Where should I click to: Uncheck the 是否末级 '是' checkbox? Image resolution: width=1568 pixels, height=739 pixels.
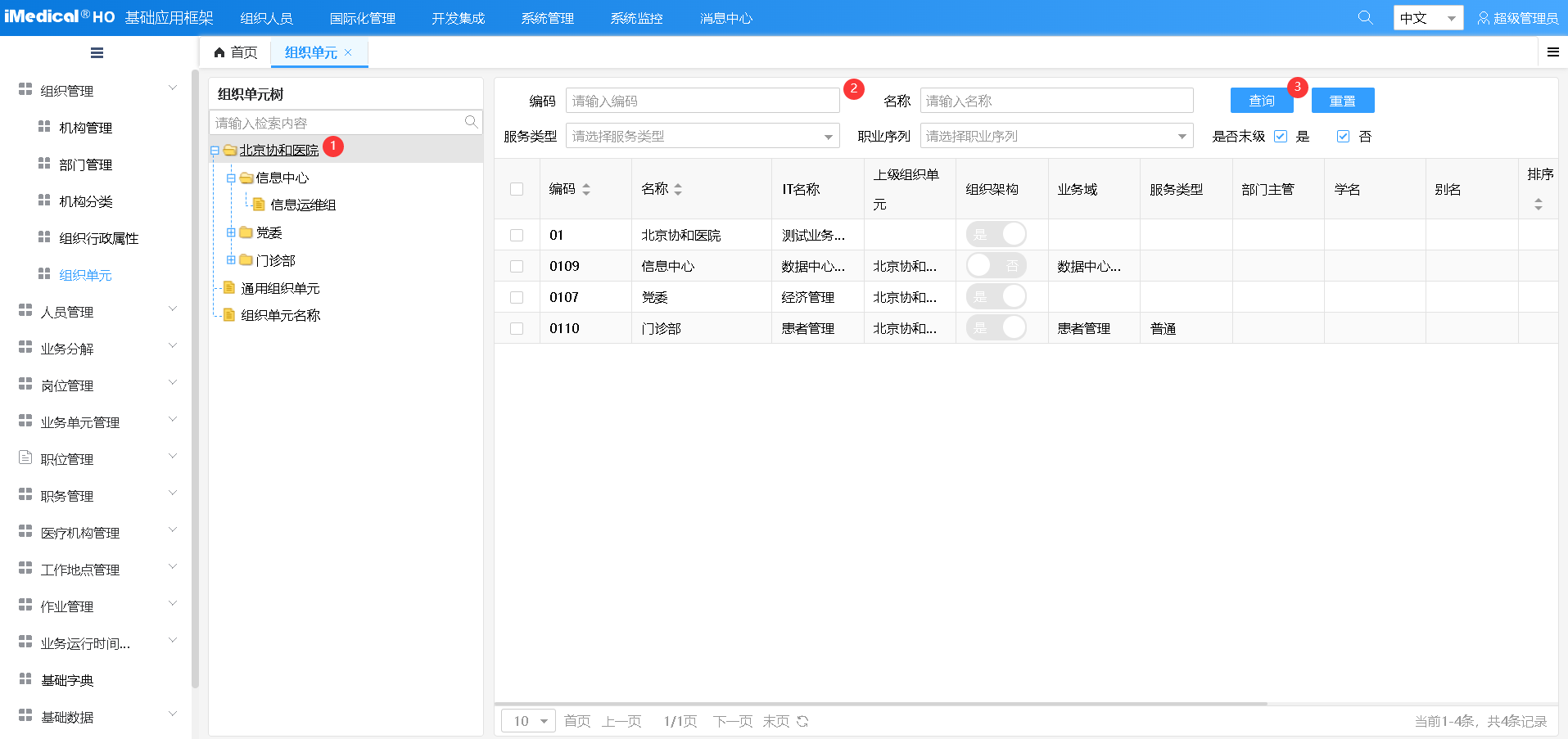coord(1281,137)
